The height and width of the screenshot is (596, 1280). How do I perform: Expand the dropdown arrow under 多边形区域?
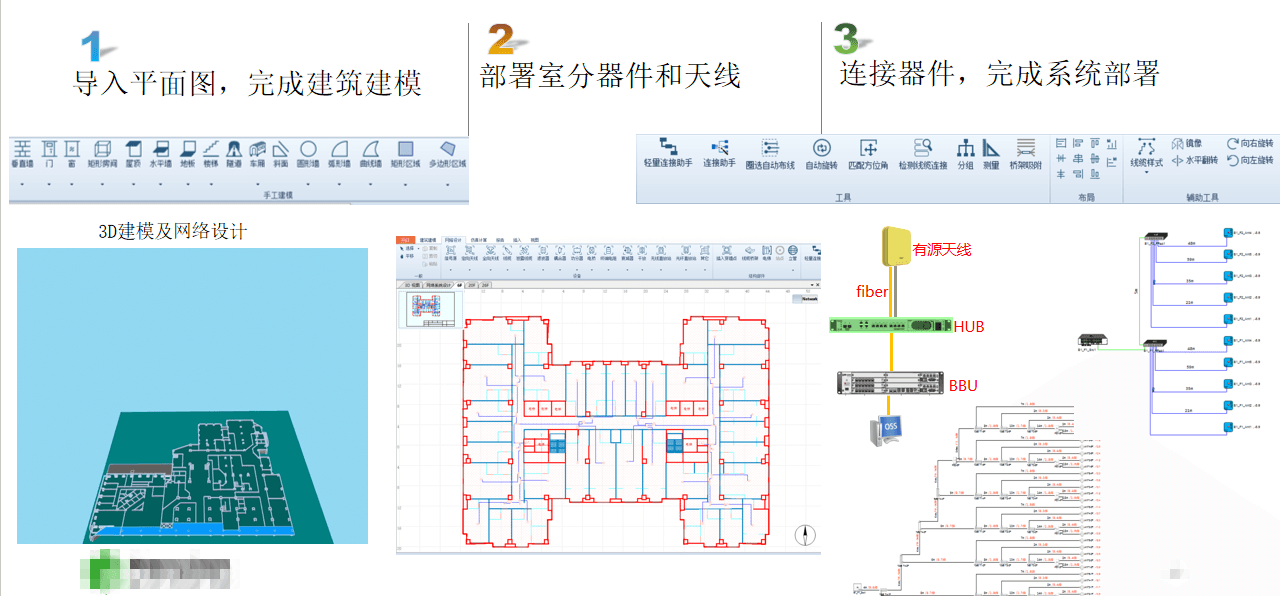click(x=447, y=184)
